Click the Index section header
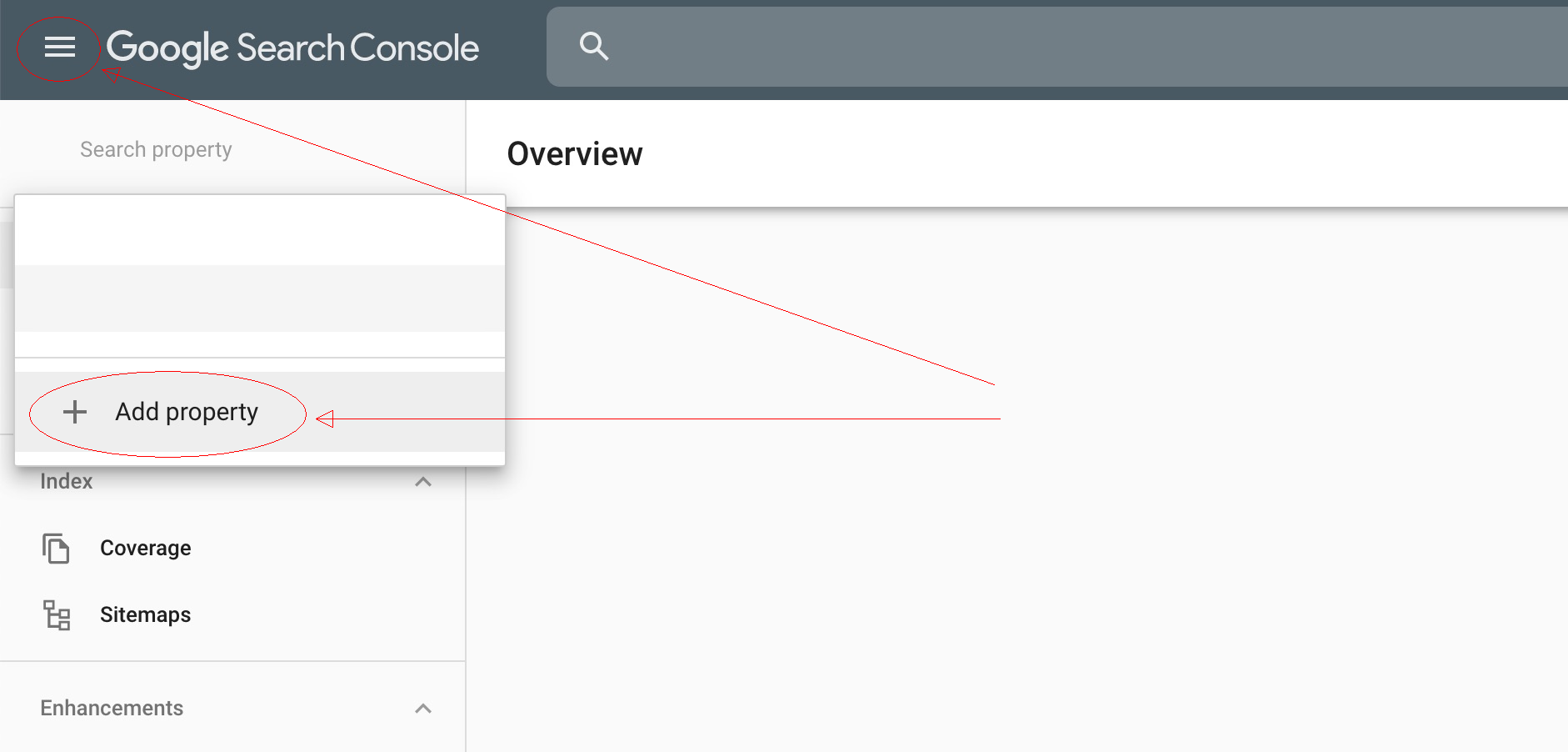1568x752 pixels. click(67, 482)
